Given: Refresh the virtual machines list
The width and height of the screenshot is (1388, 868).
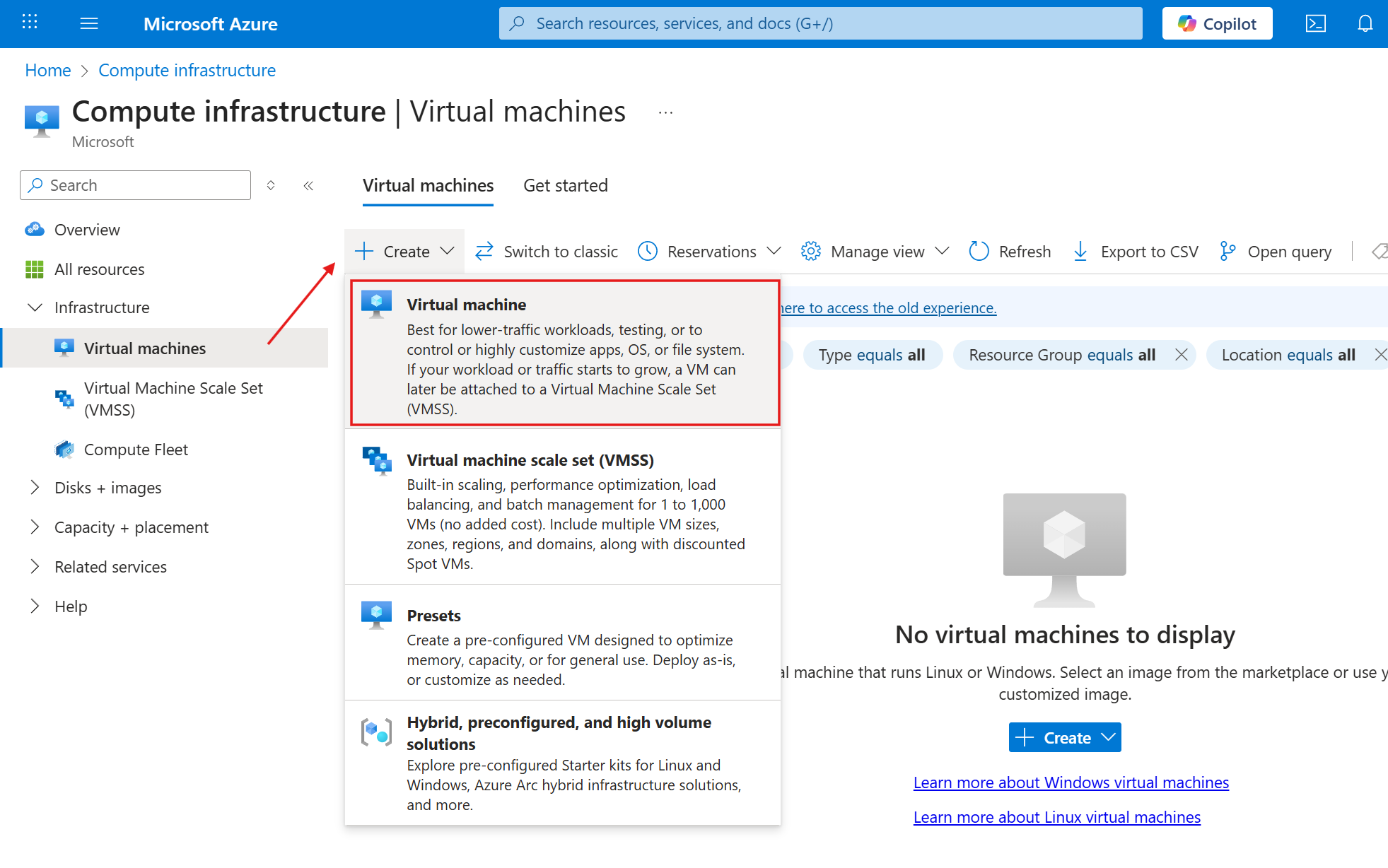Looking at the screenshot, I should point(1010,251).
